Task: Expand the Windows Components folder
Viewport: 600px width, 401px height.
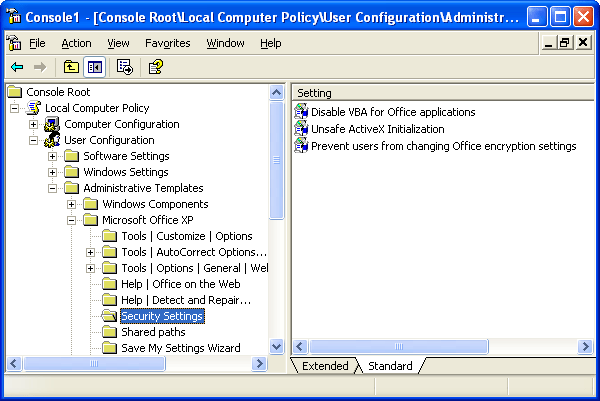Action: click(x=72, y=205)
